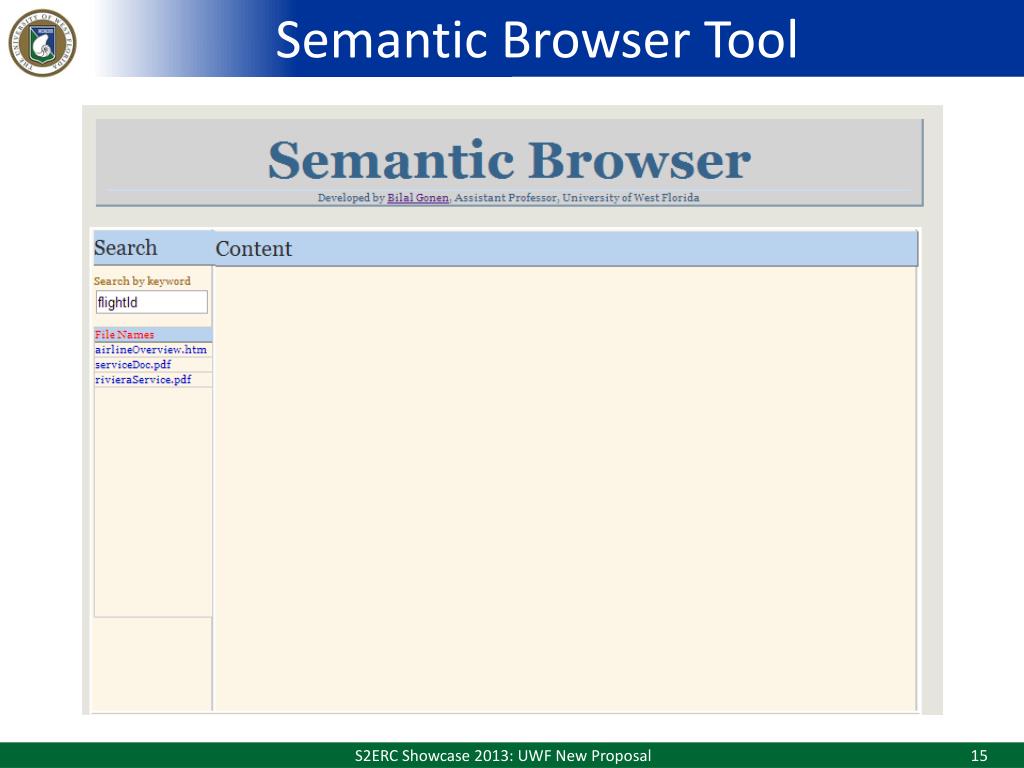Click University of West Florida in the byline
This screenshot has width=1024, height=768.
[630, 198]
